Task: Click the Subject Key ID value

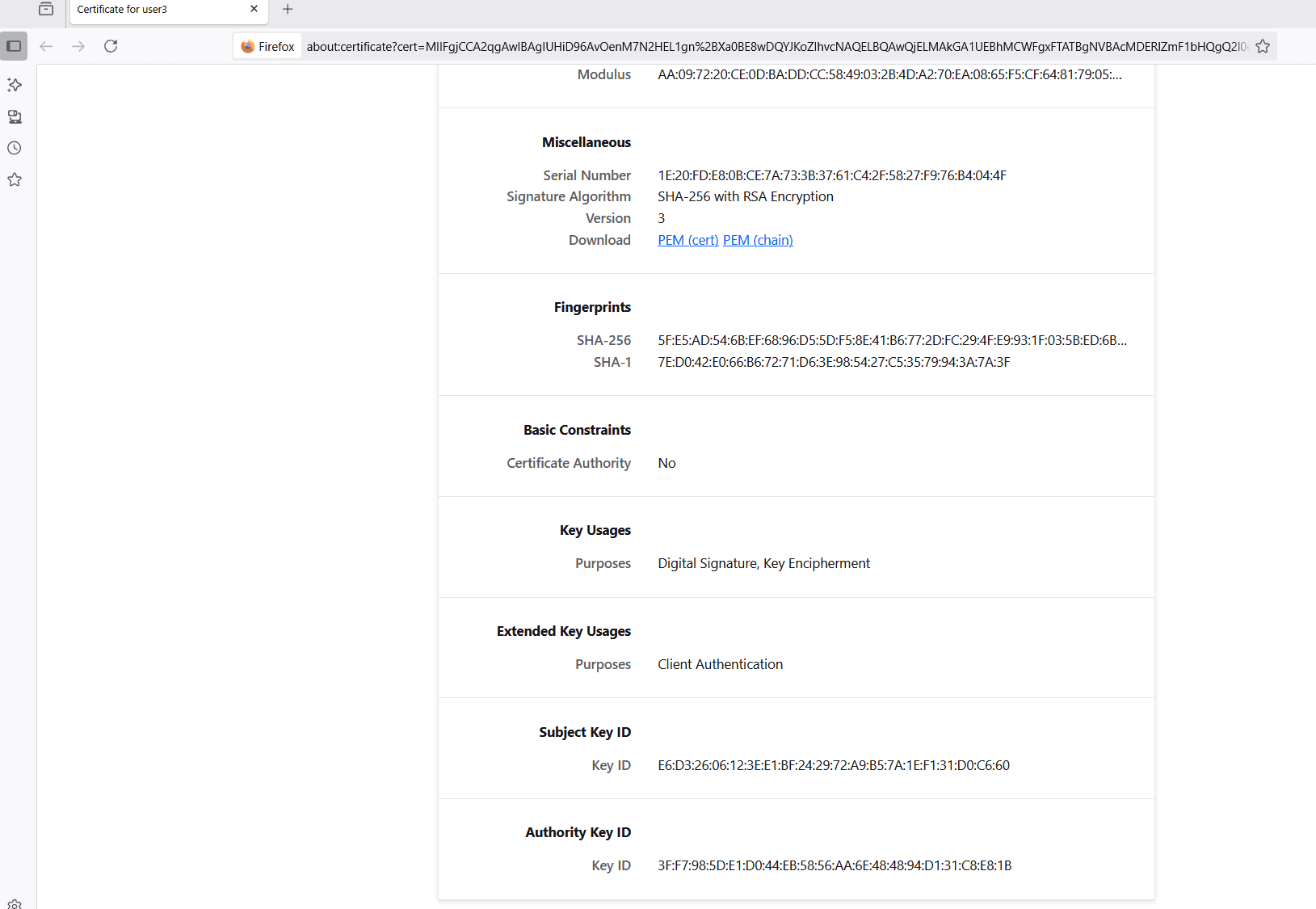Action: coord(834,765)
